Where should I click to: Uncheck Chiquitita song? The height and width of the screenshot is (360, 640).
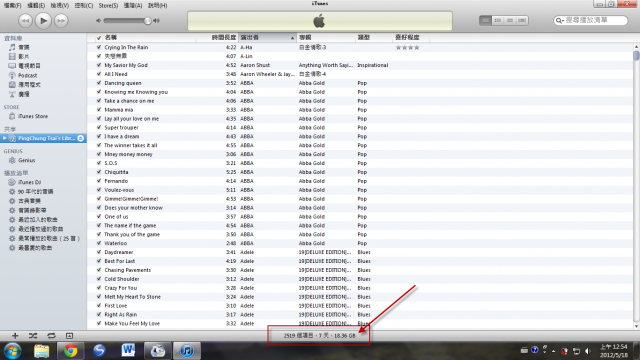tap(99, 172)
